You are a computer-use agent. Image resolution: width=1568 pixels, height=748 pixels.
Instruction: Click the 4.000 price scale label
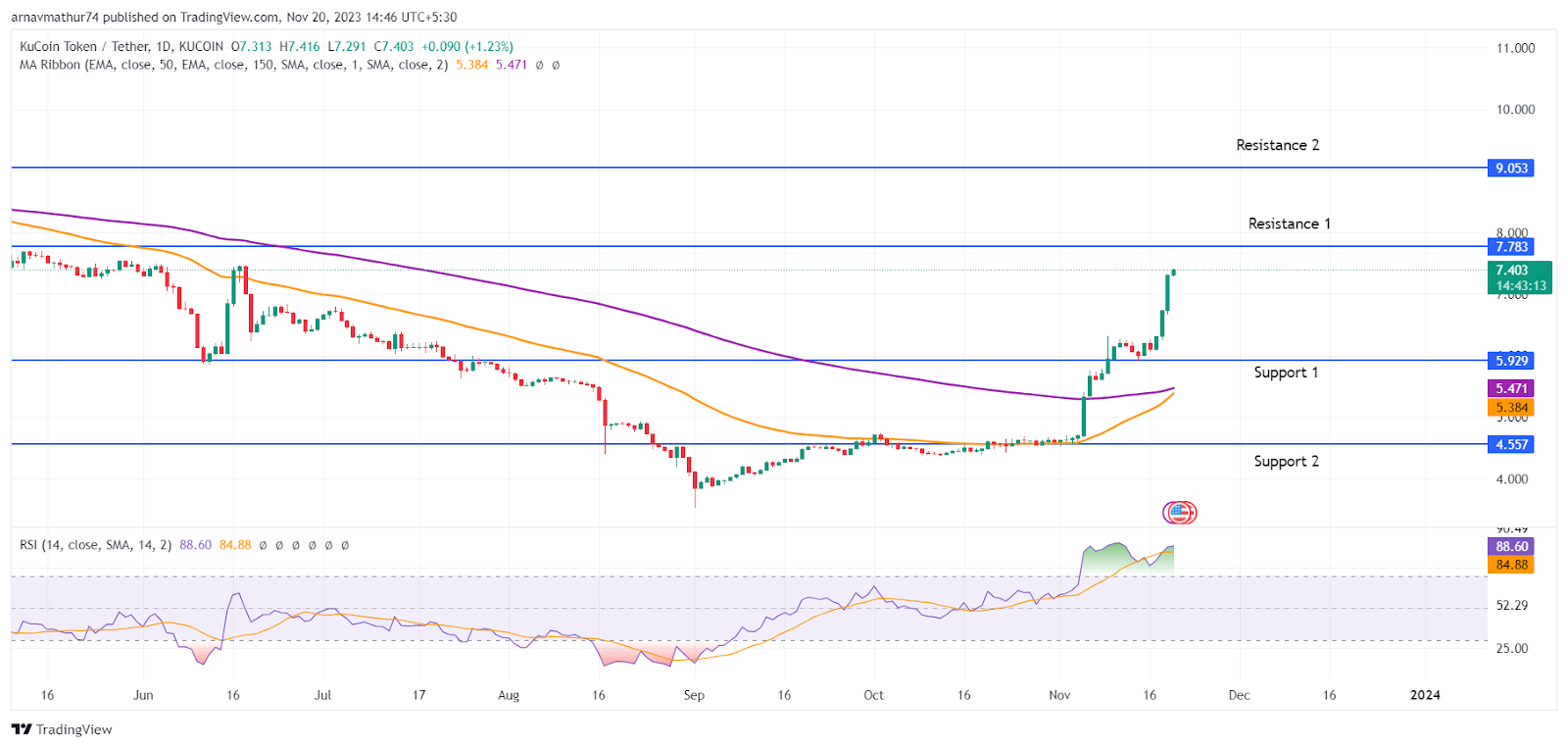point(1512,479)
